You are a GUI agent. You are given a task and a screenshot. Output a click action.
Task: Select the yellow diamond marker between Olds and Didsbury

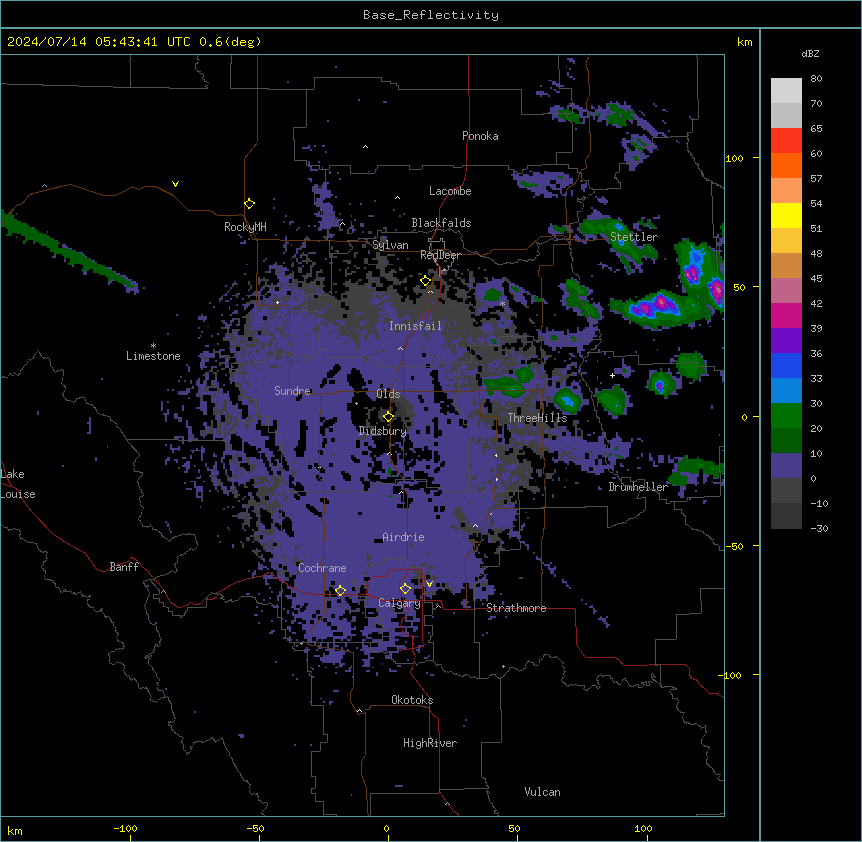click(388, 417)
